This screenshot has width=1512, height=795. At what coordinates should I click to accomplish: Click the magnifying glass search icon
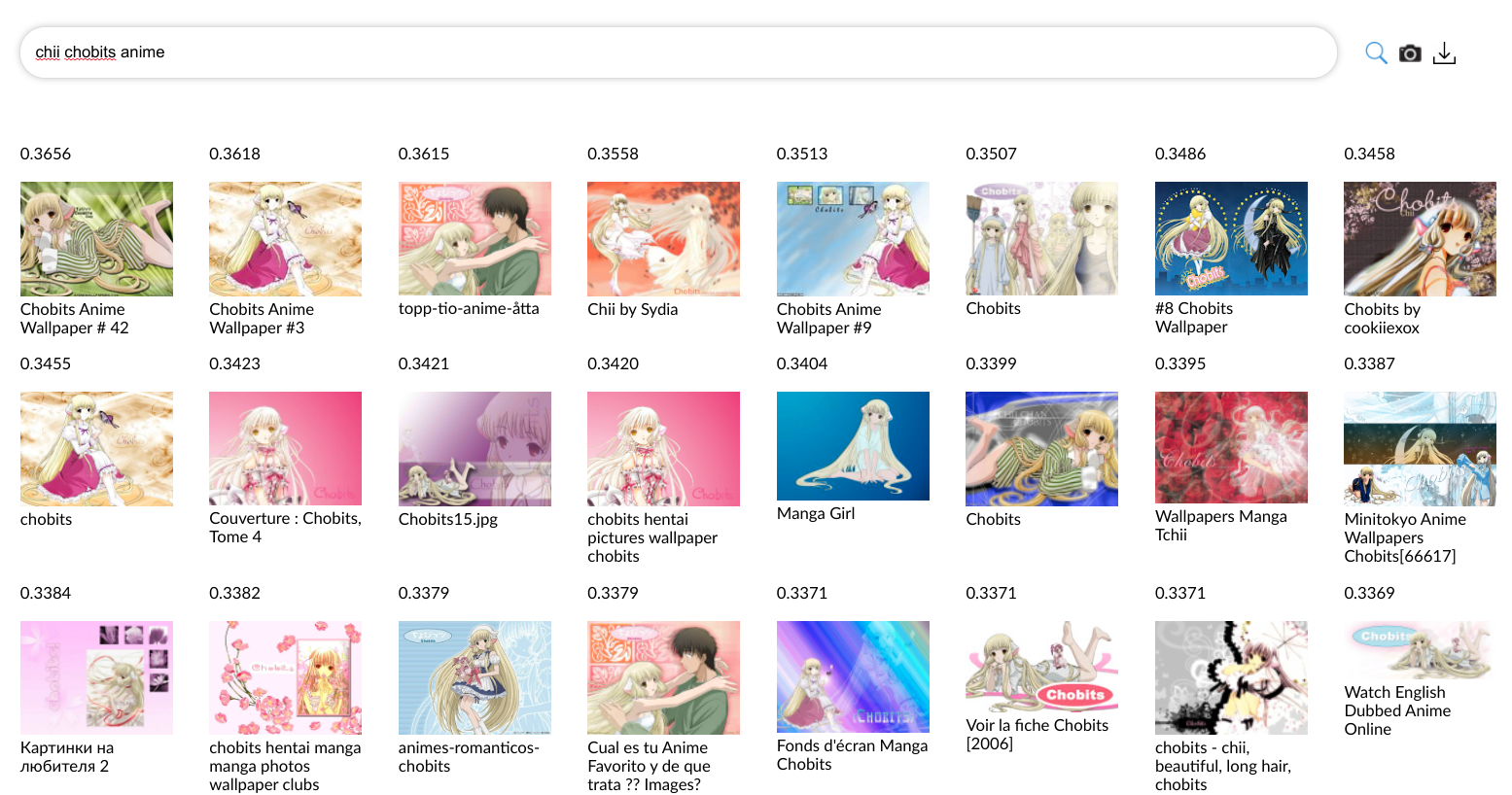pos(1376,52)
